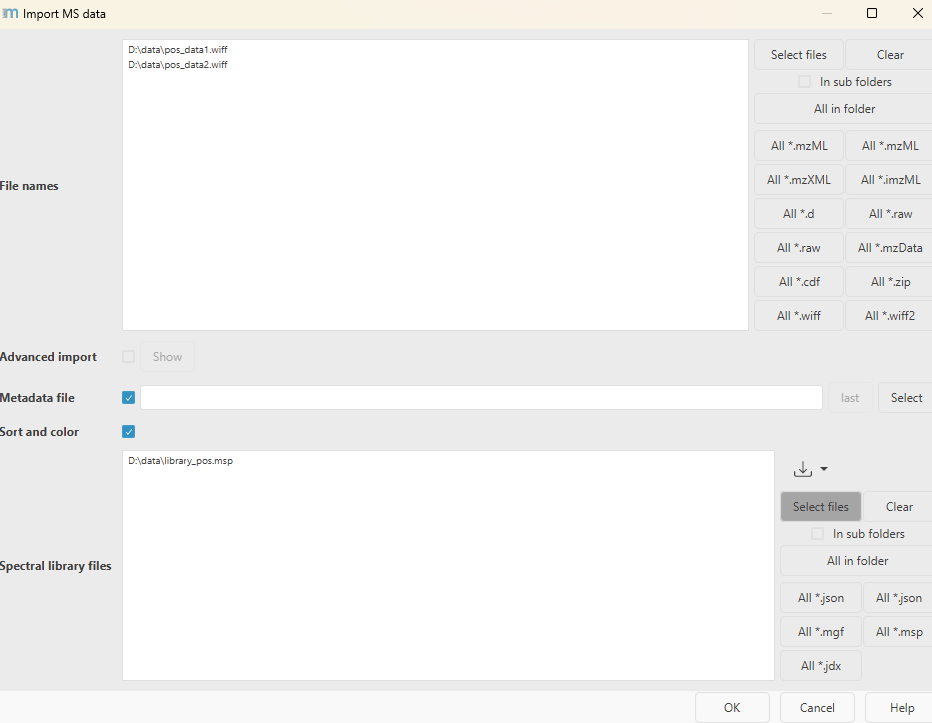Click All *.mzML directly above All *.mzXML
The height and width of the screenshot is (723, 932).
799,146
